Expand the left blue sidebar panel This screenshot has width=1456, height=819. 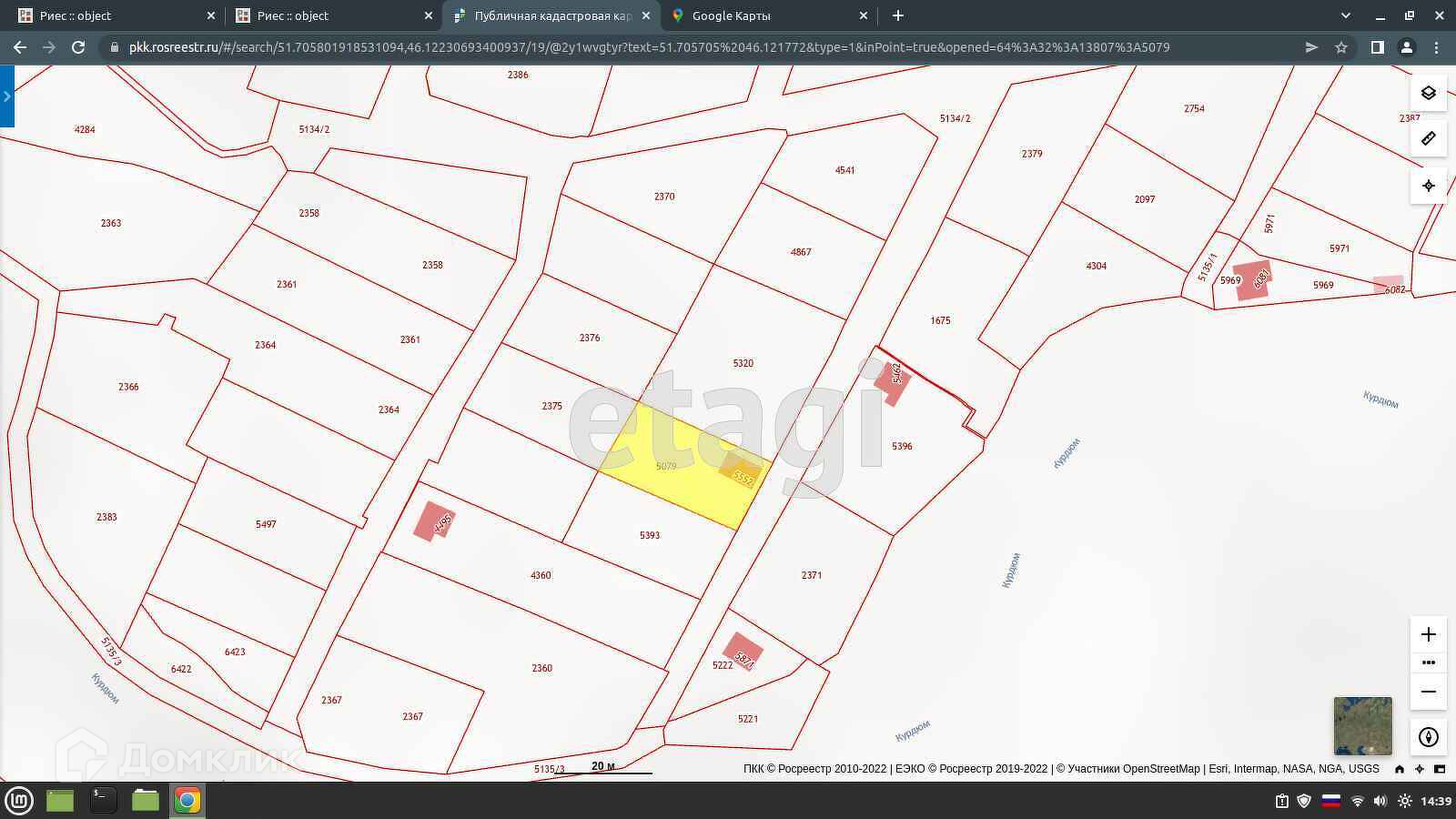coord(7,96)
